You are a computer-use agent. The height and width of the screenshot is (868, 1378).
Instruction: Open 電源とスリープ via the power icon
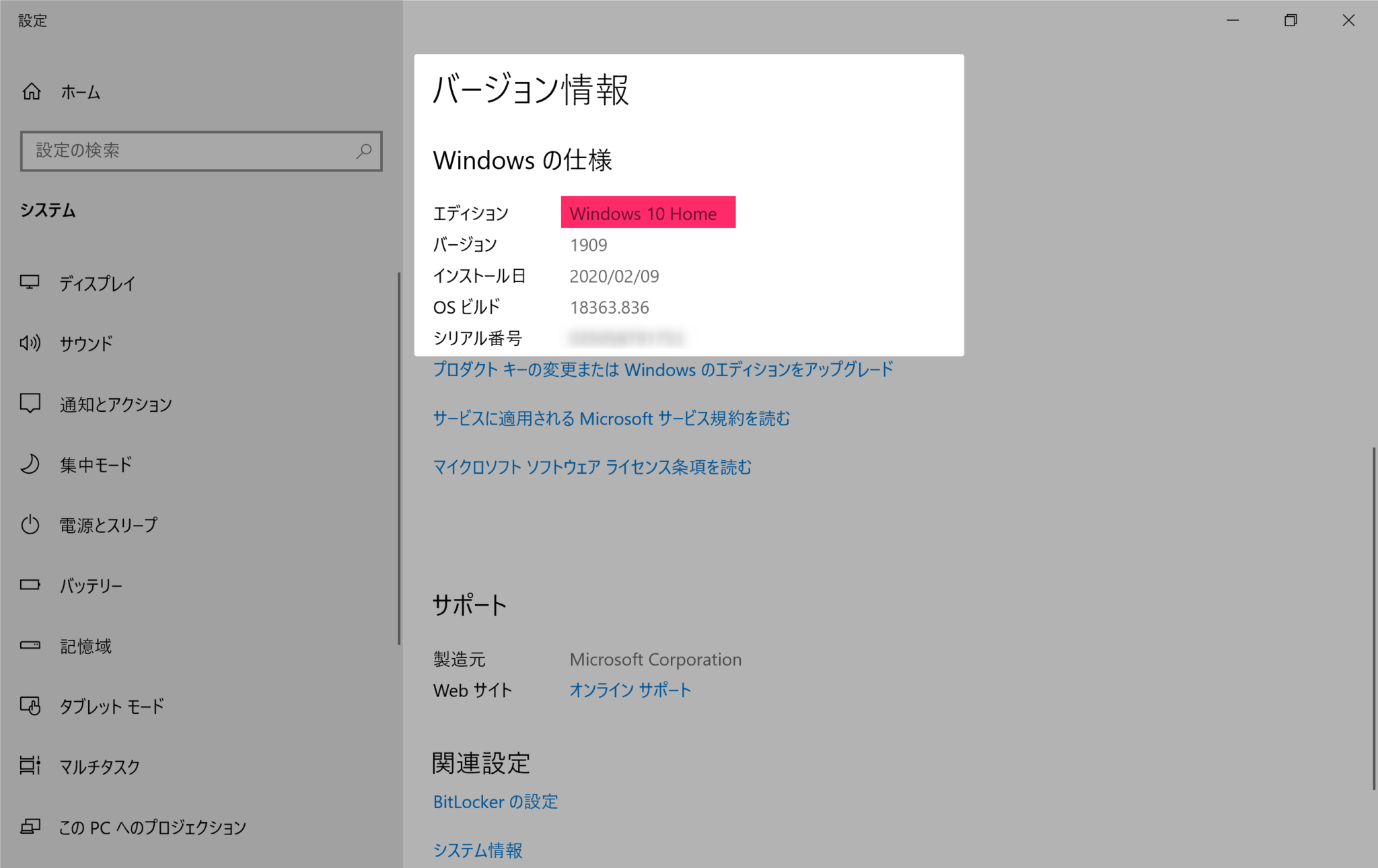(x=30, y=525)
